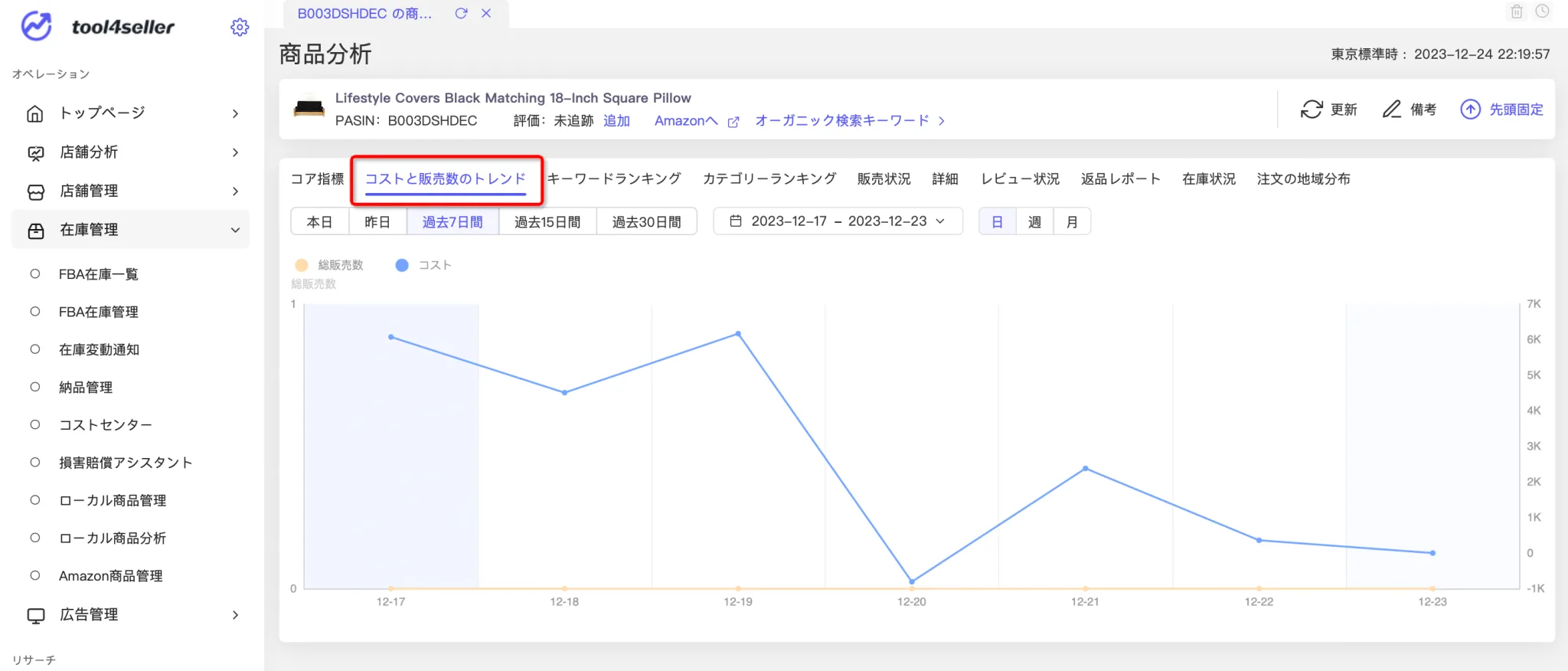The width and height of the screenshot is (1568, 671).
Task: Close the B003DSHDEC product tab
Action: [x=486, y=13]
